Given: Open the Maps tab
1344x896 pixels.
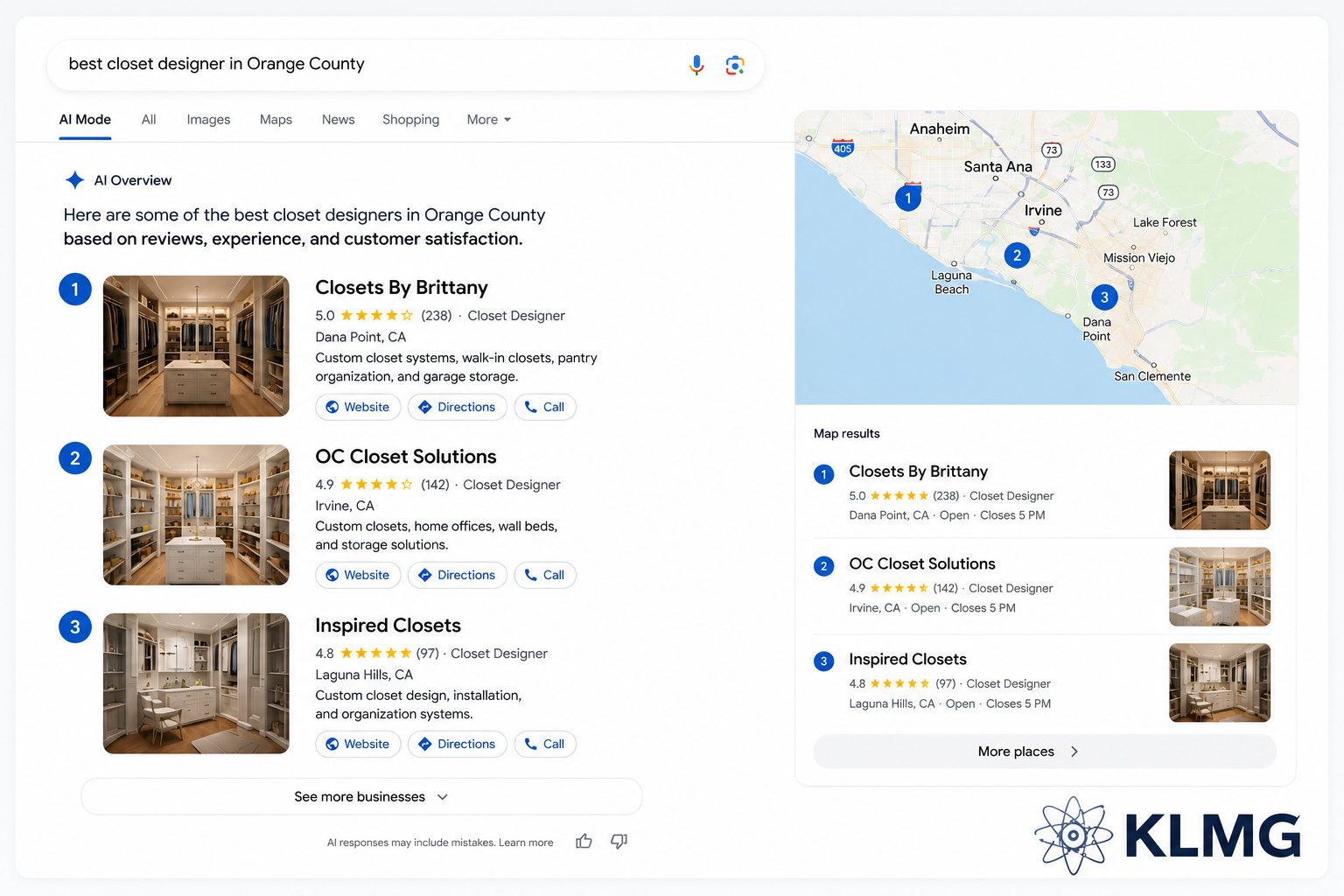Looking at the screenshot, I should 276,120.
